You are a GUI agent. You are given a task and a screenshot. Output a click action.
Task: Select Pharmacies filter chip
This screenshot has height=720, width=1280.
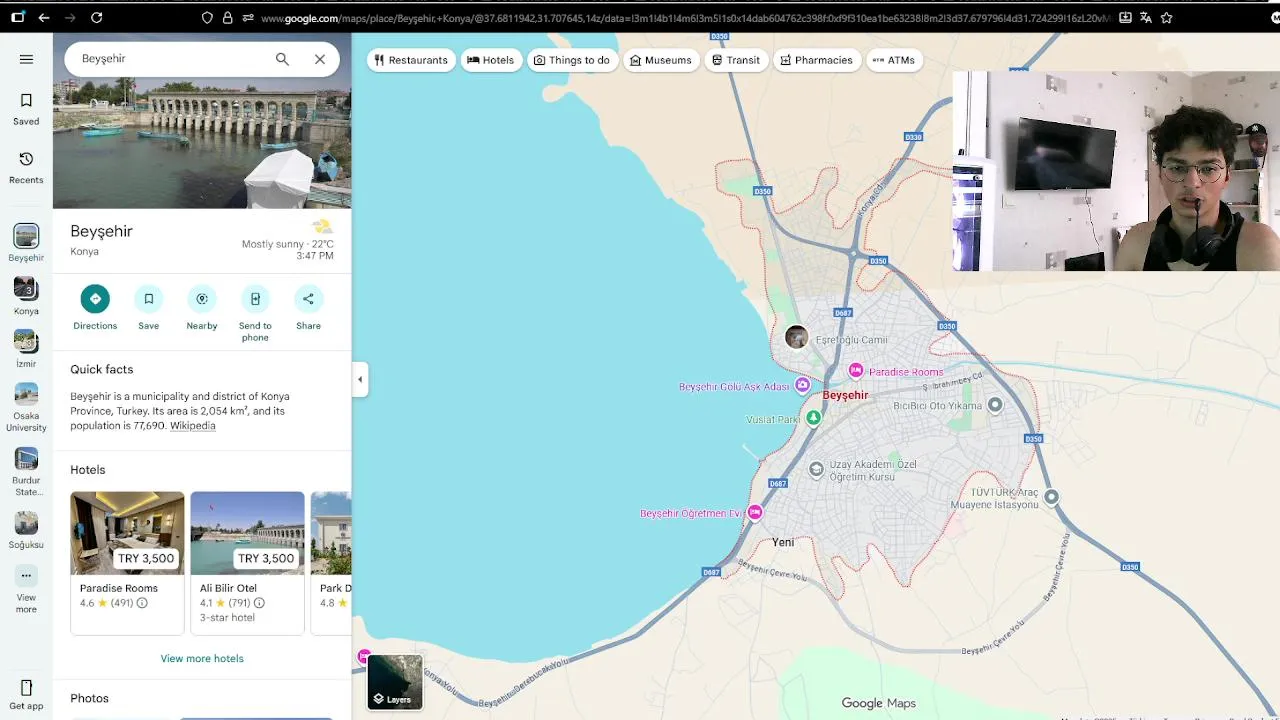point(817,60)
